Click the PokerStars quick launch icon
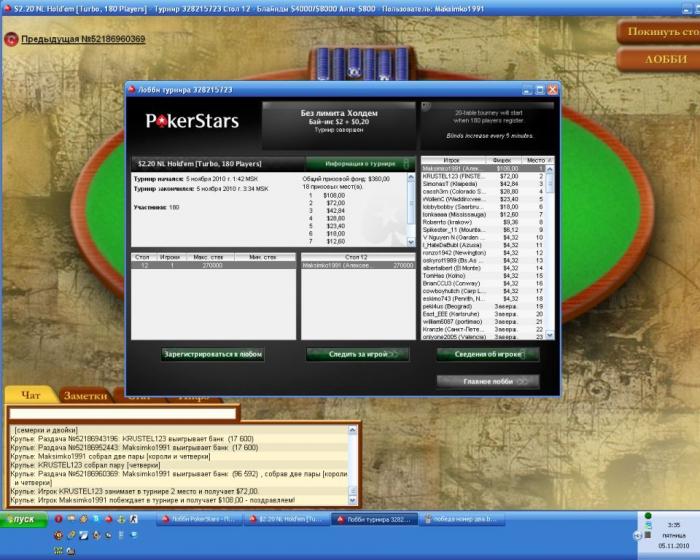Viewport: 700px width, 560px height. click(108, 519)
